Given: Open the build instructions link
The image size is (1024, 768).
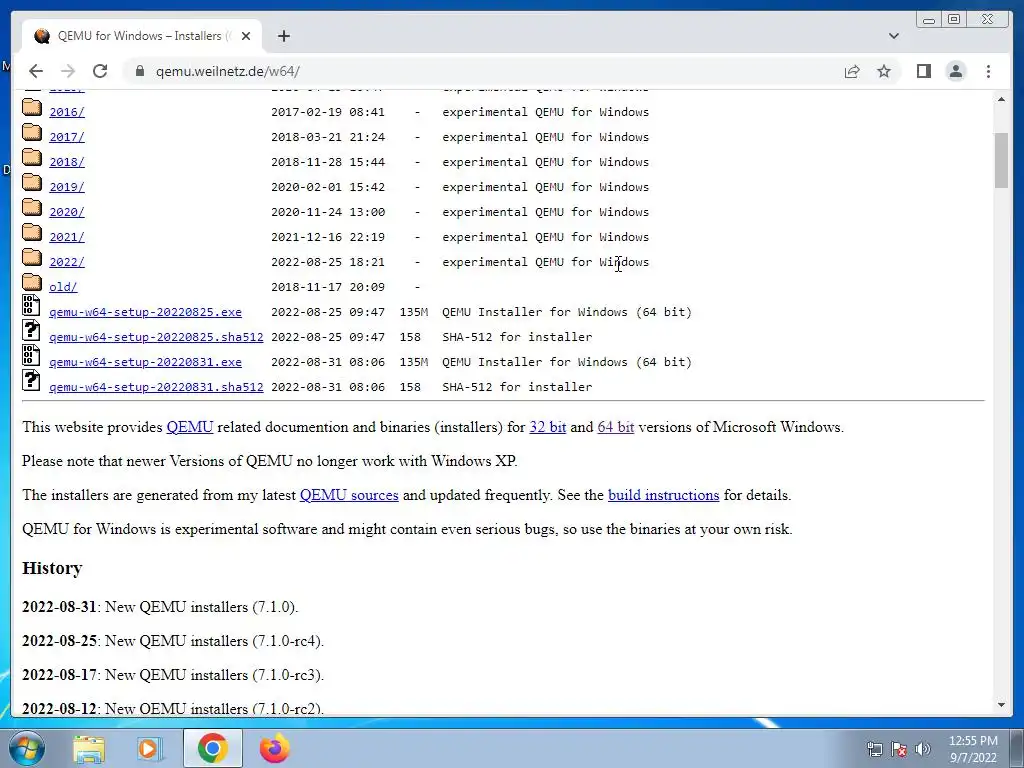Looking at the screenshot, I should [x=663, y=495].
